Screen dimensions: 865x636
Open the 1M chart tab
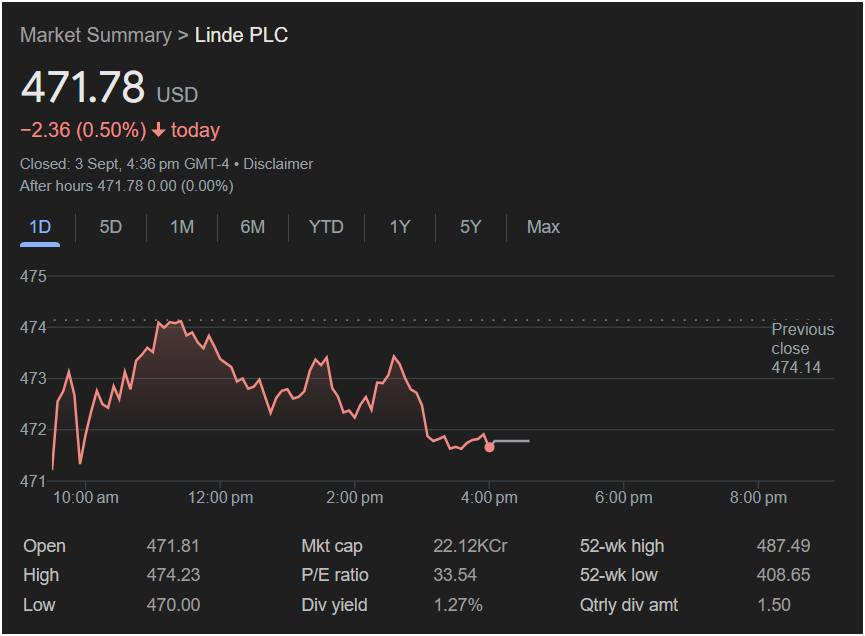(x=181, y=227)
